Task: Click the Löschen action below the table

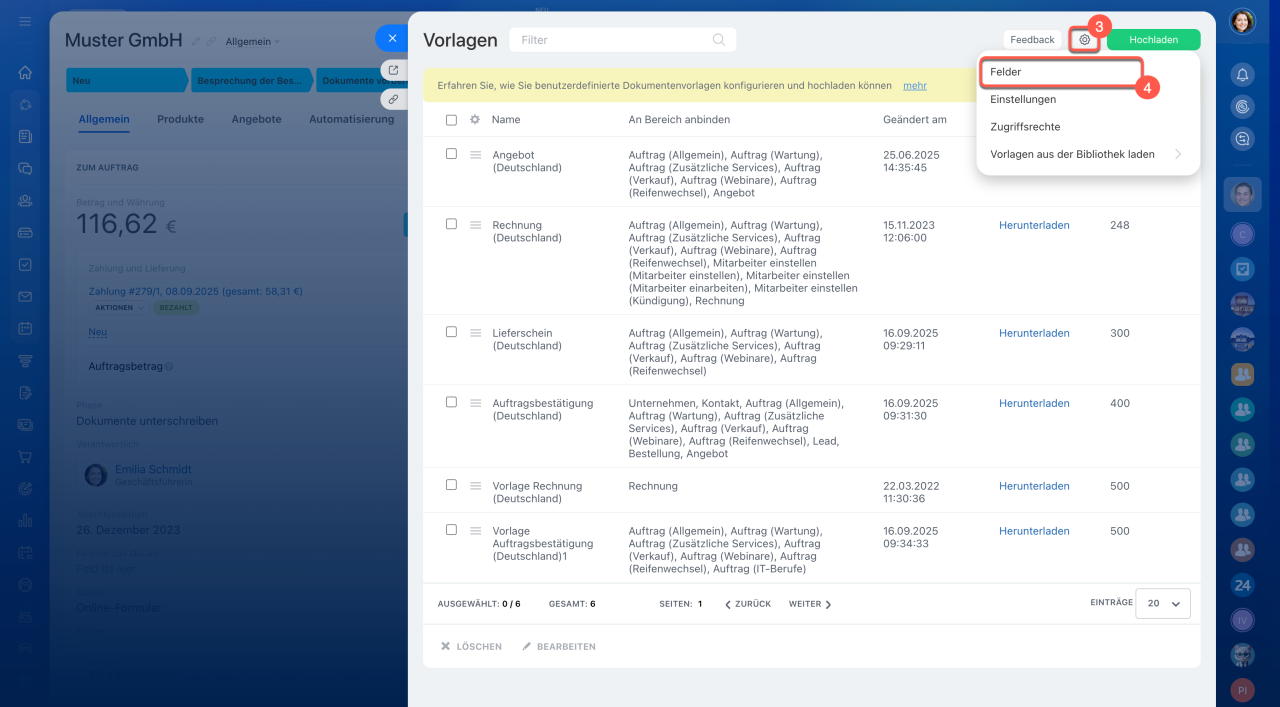Action: point(471,647)
